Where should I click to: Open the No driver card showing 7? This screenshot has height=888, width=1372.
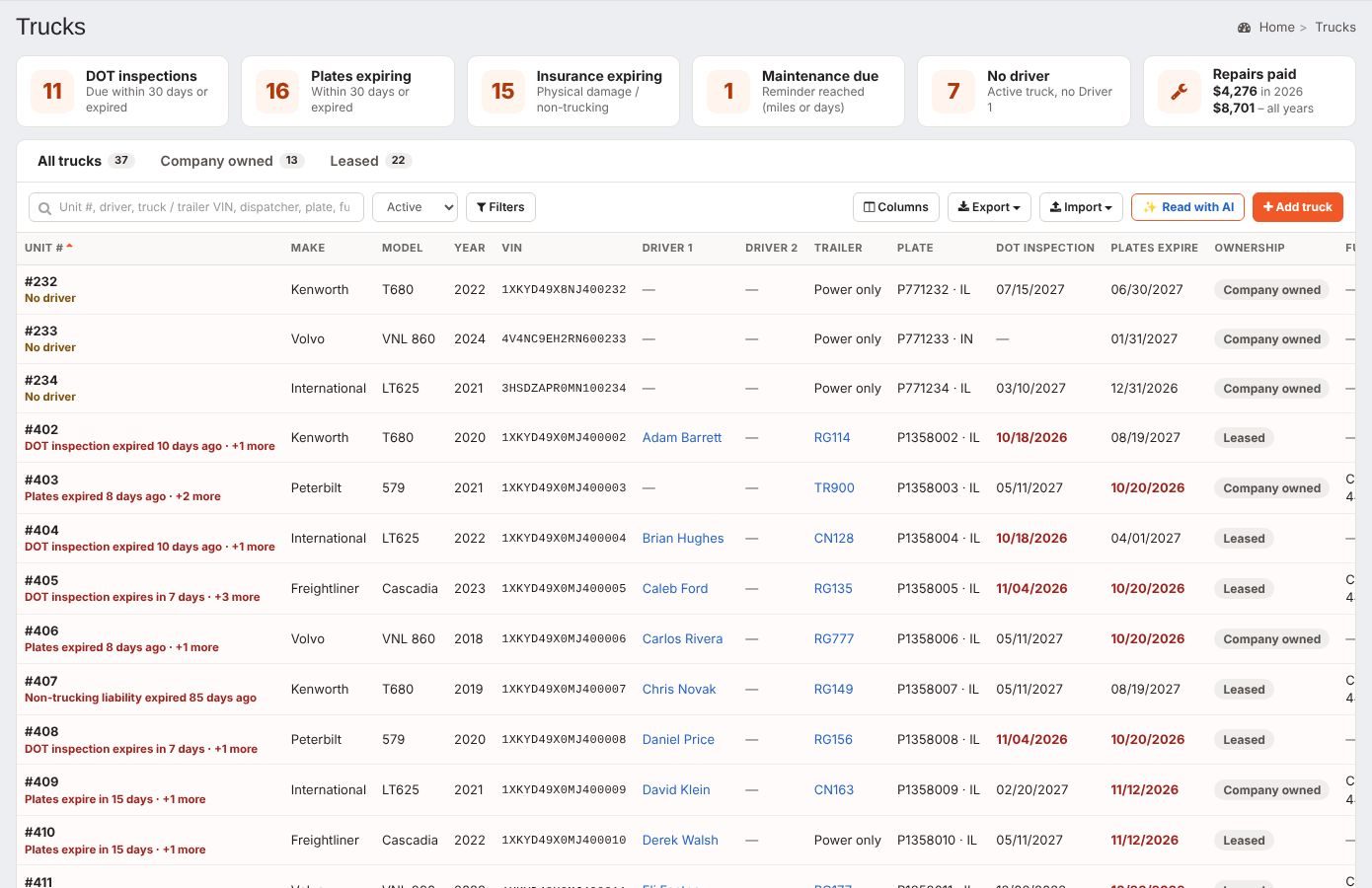pos(1024,92)
